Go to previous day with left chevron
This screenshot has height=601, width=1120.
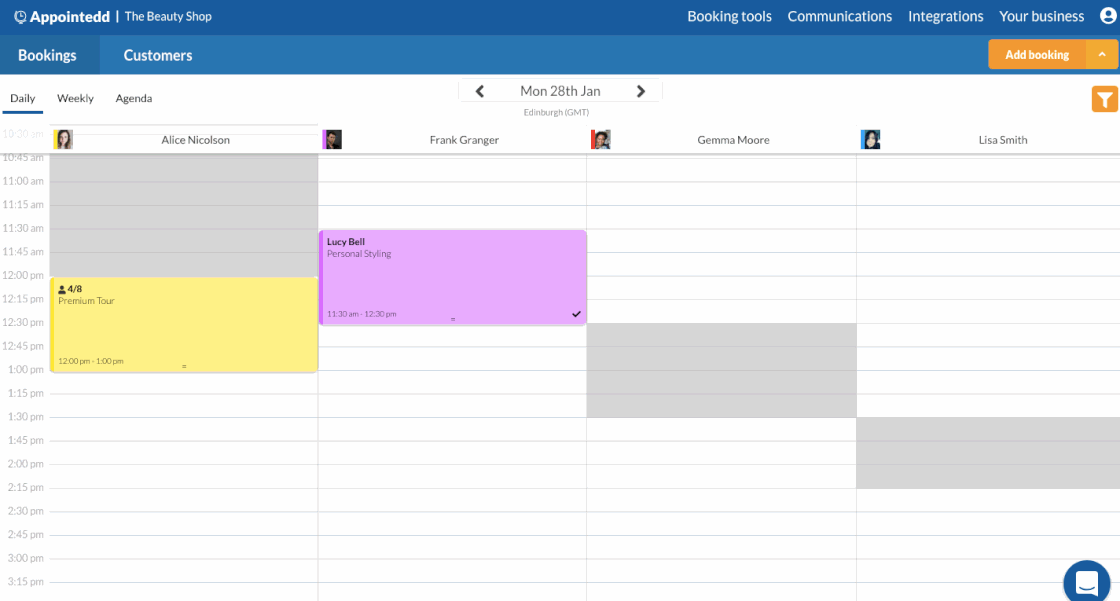(x=480, y=91)
